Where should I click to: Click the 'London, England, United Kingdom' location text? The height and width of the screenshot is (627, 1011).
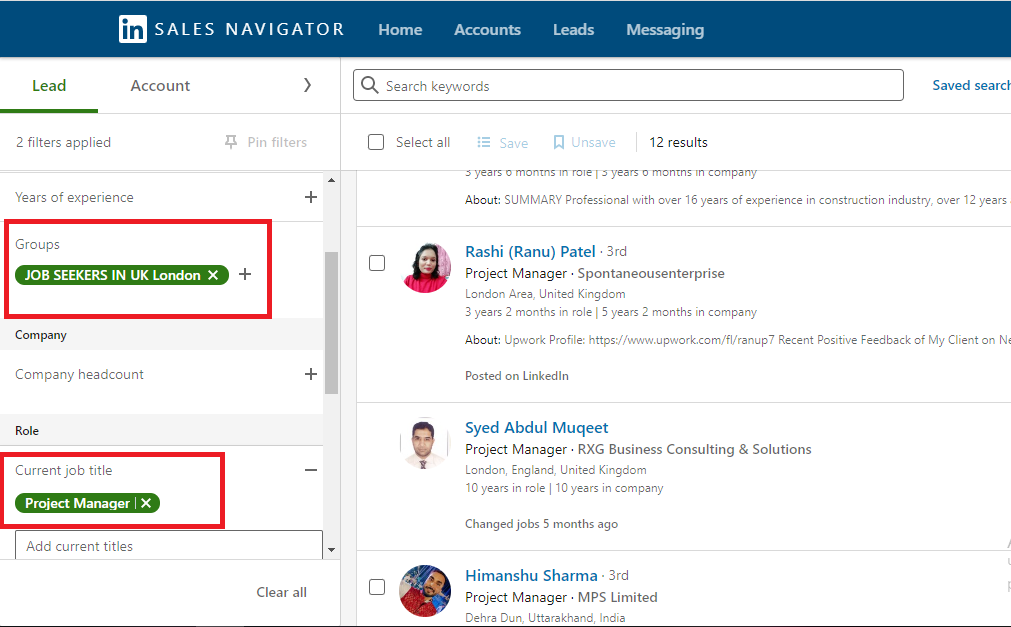(x=556, y=470)
